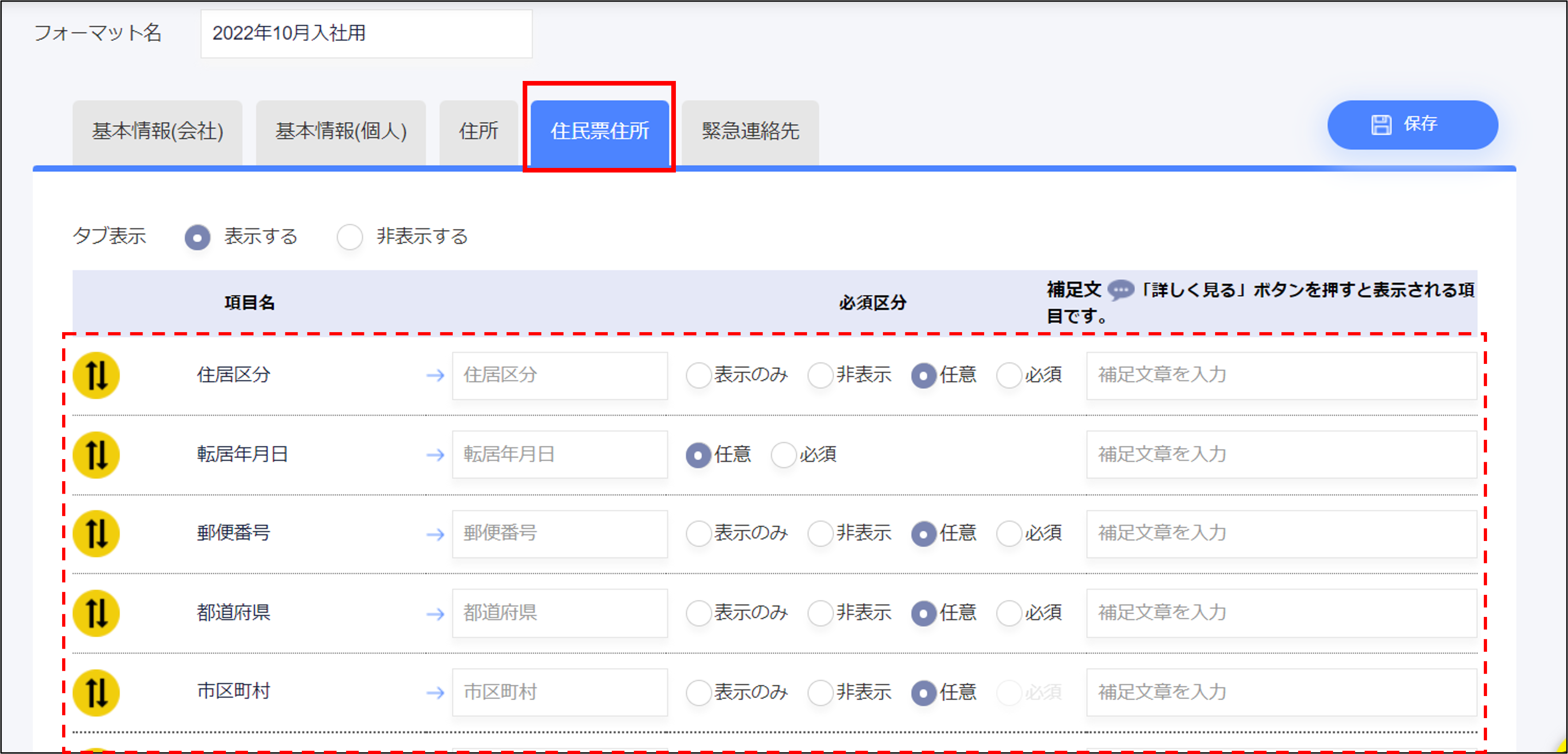Image resolution: width=1568 pixels, height=754 pixels.
Task: Click the reorder icon for 住居区分 row
Action: (96, 375)
